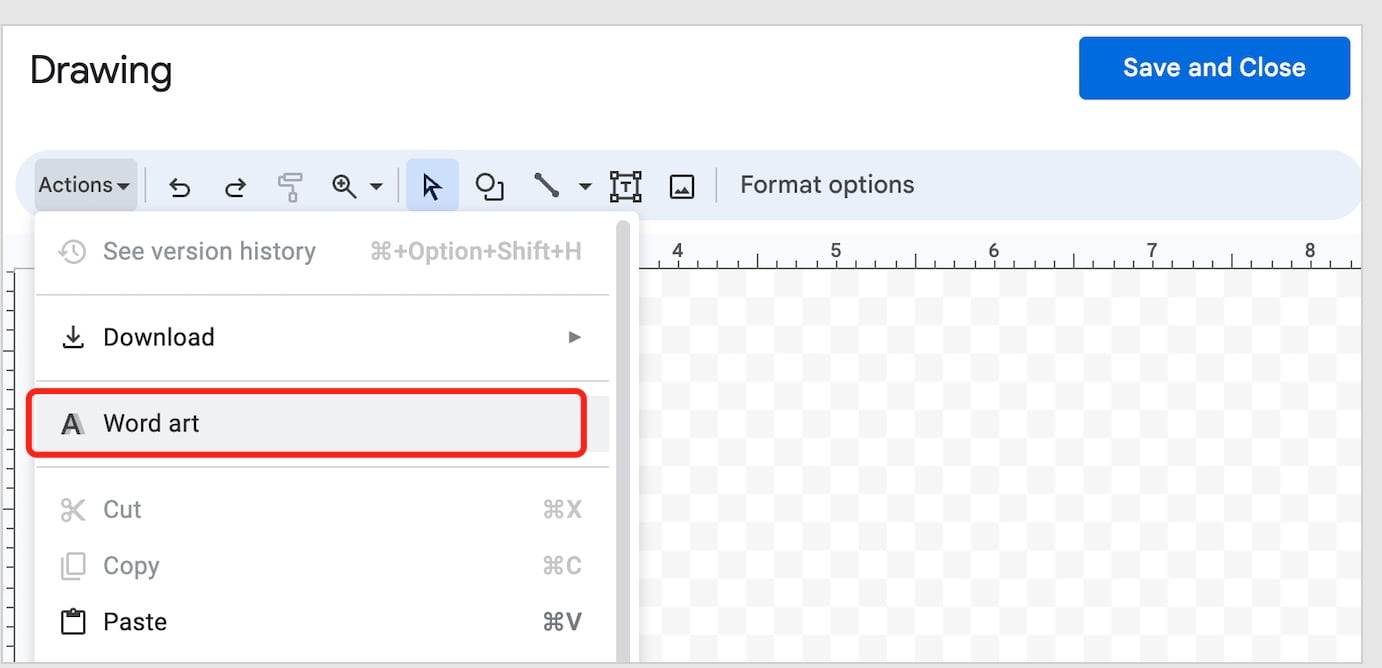Expand the Zoom dropdown arrow
Viewport: 1382px width, 668px height.
pyautogui.click(x=376, y=186)
